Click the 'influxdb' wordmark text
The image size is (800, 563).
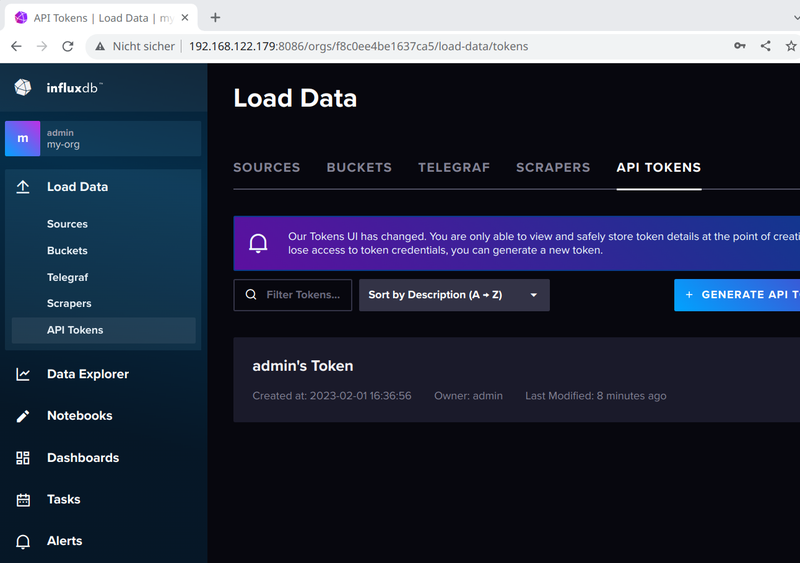point(74,88)
